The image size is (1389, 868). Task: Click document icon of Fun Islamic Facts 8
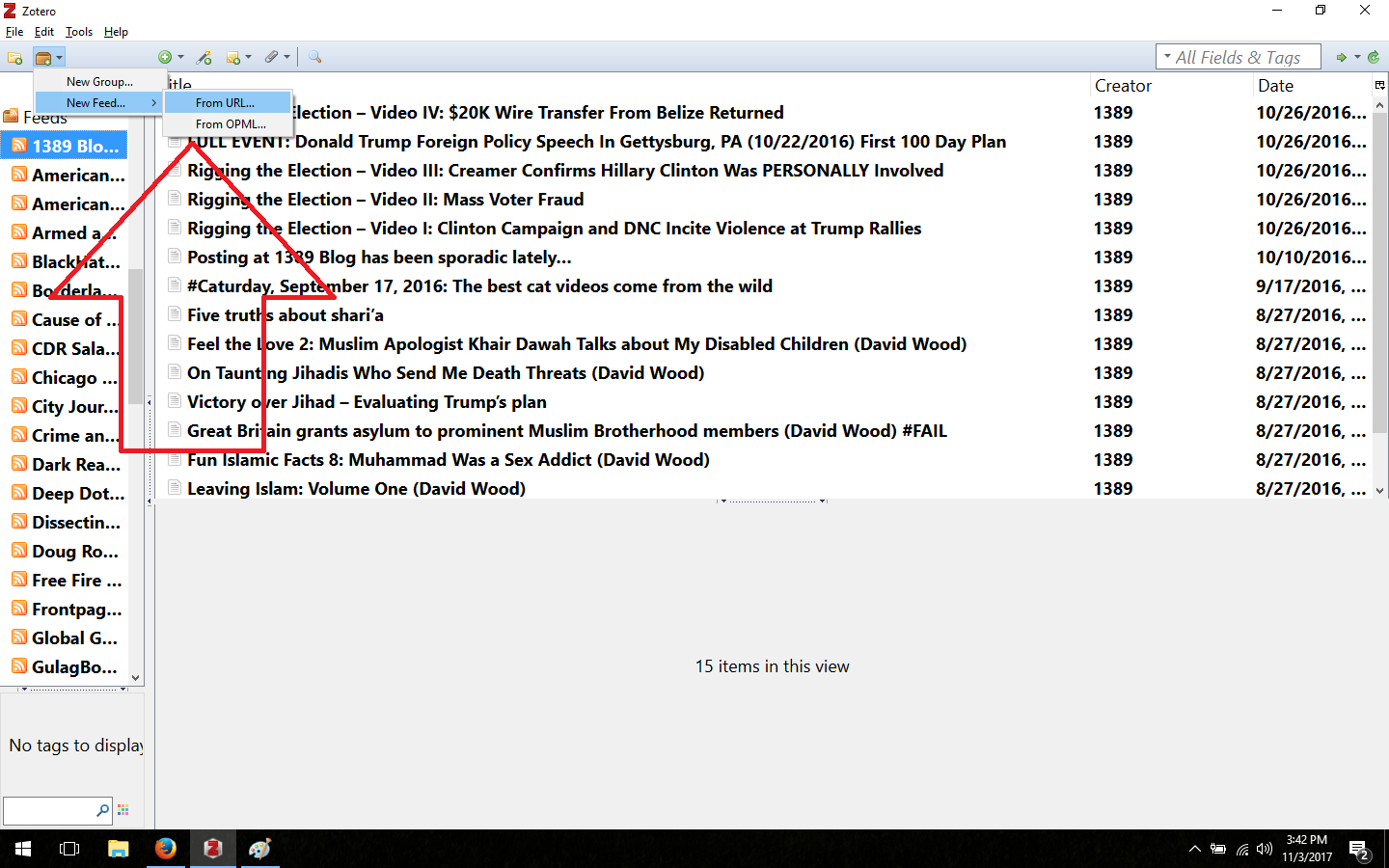point(175,459)
